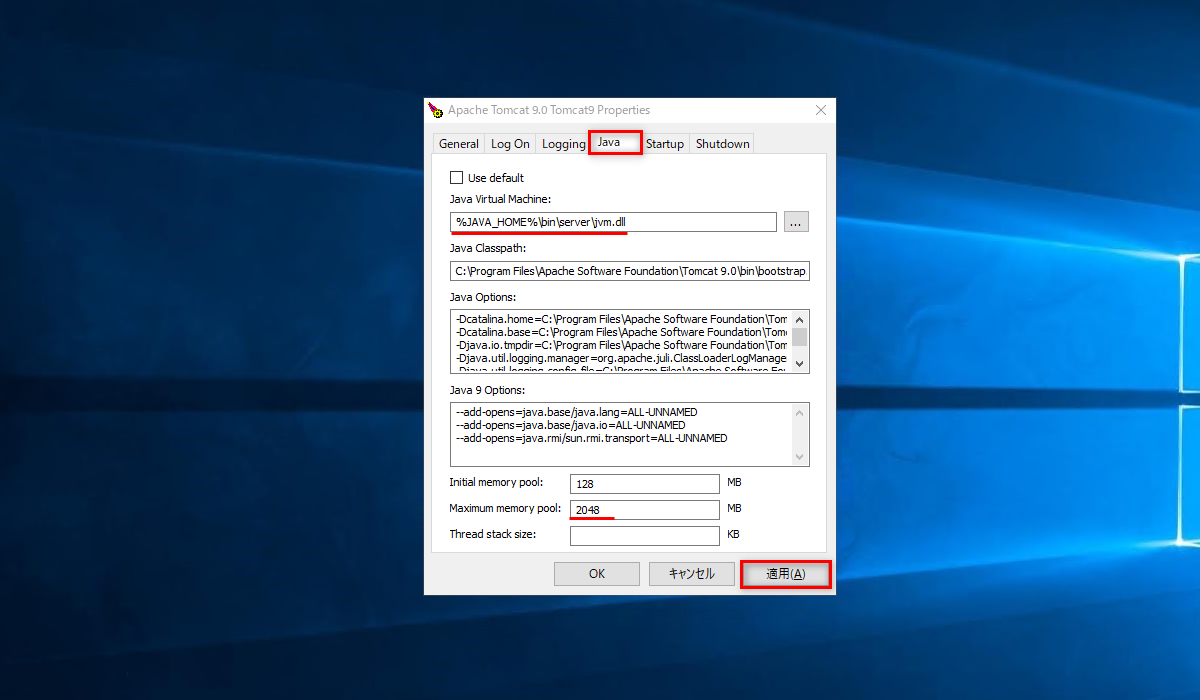The image size is (1200, 700).
Task: Click the Java Options scrollbar thumb
Action: coord(800,335)
